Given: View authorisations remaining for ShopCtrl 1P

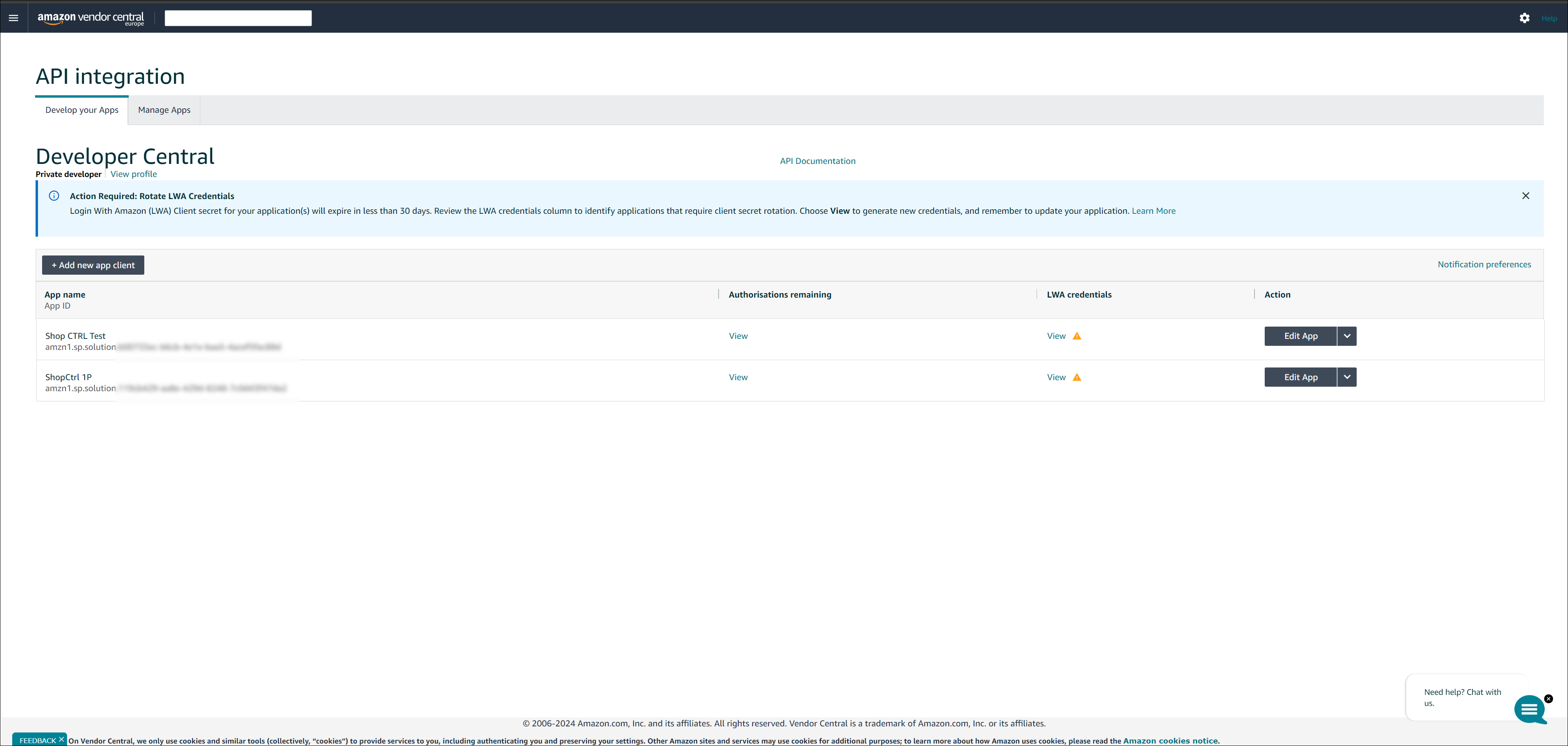Looking at the screenshot, I should point(738,377).
